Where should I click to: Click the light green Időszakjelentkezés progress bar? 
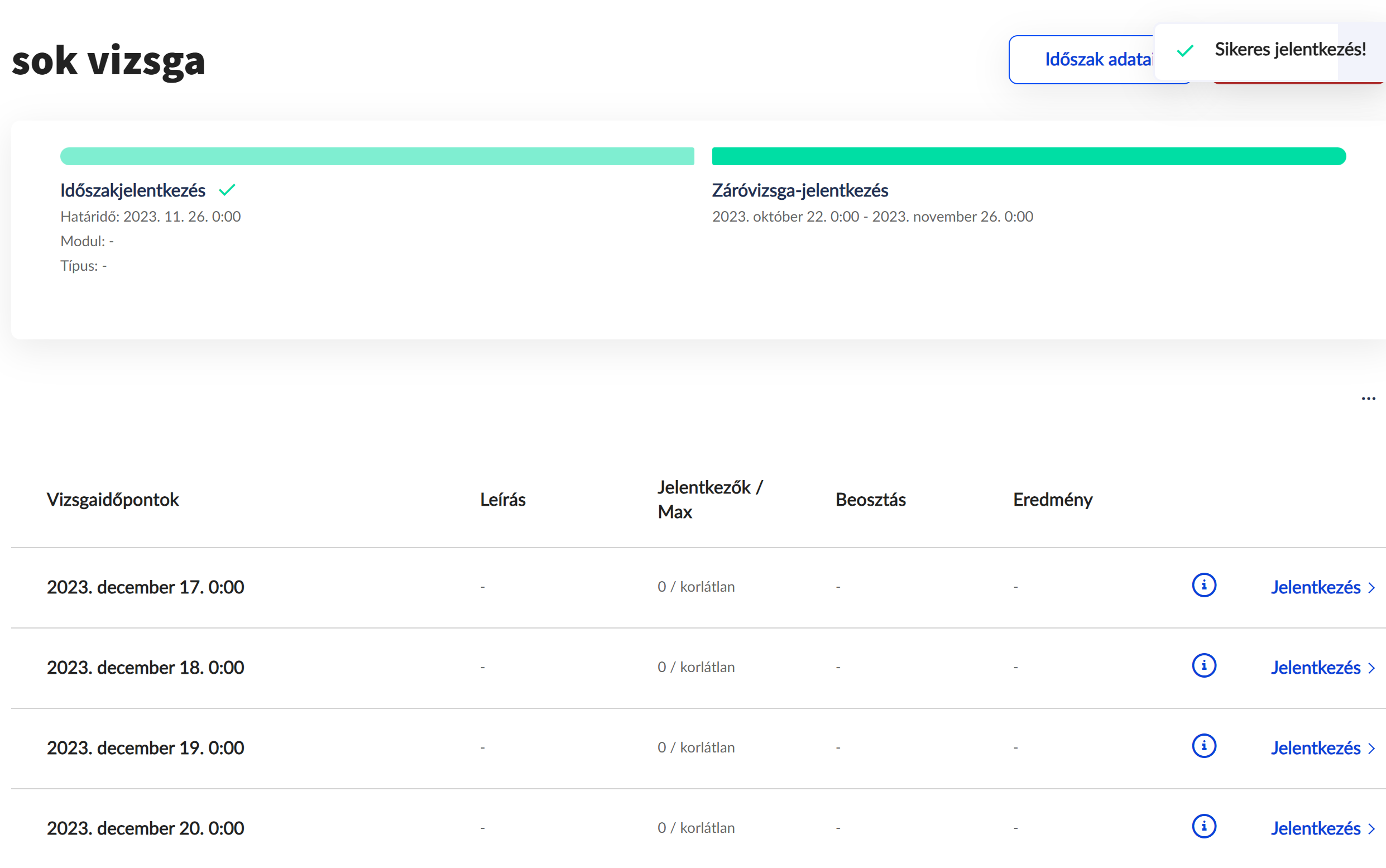click(377, 156)
